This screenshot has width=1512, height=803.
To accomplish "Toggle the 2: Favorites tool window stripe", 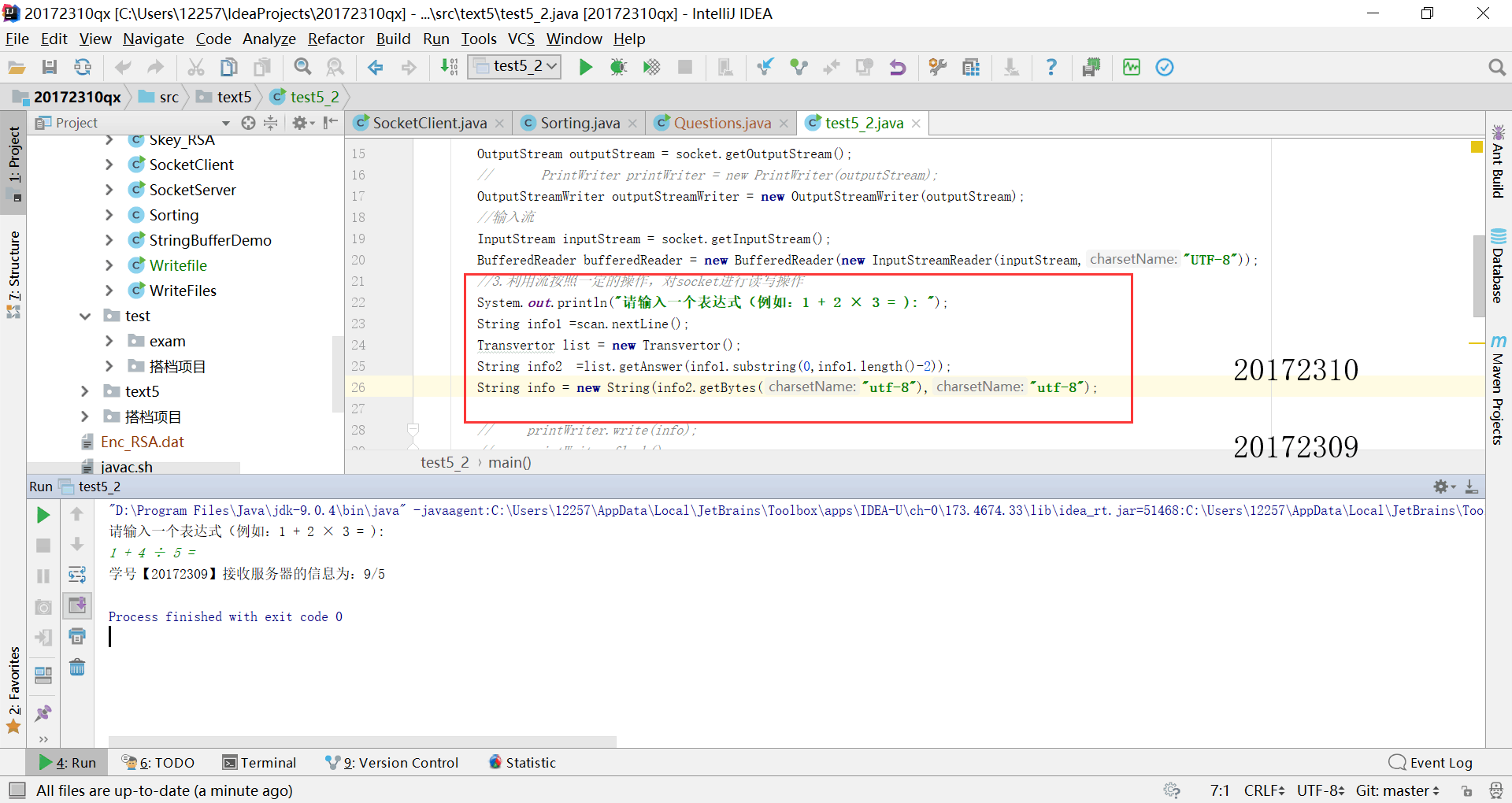I will click(x=14, y=690).
